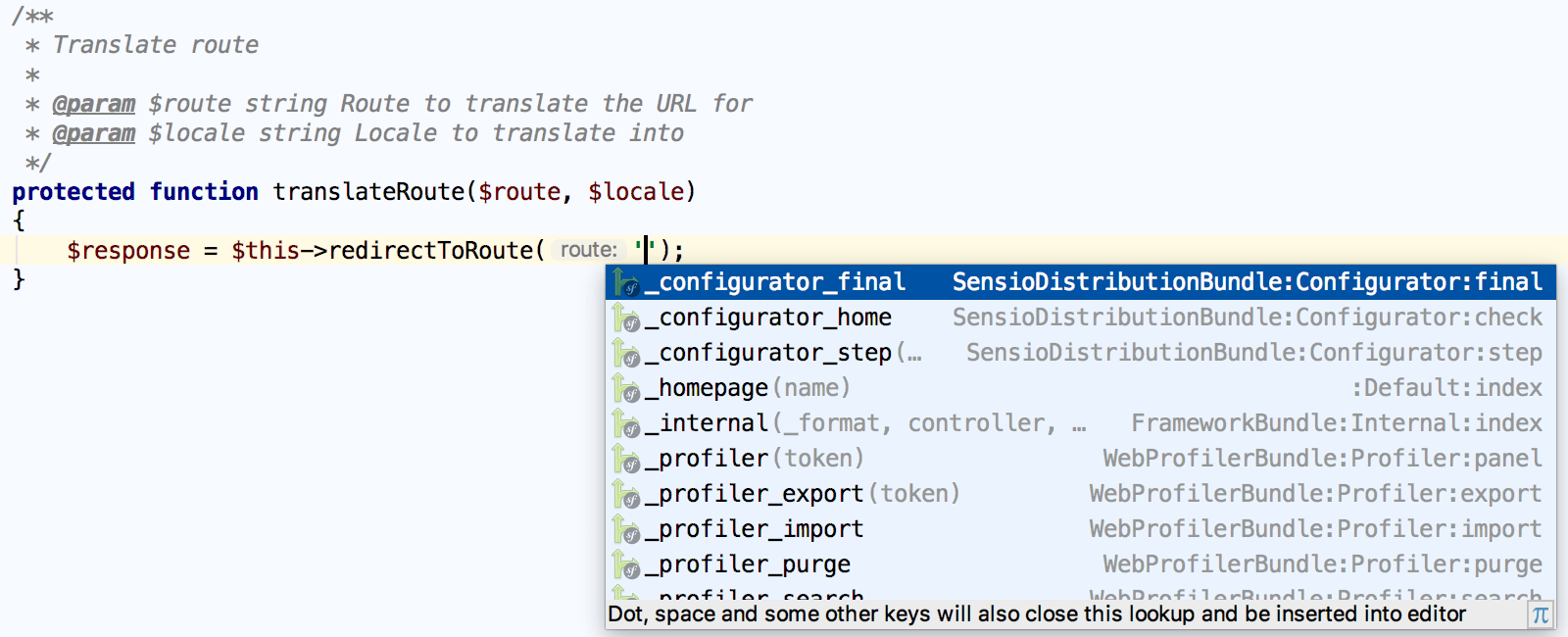Click the route icon next to _homepage
This screenshot has height=637, width=1568.
[627, 388]
